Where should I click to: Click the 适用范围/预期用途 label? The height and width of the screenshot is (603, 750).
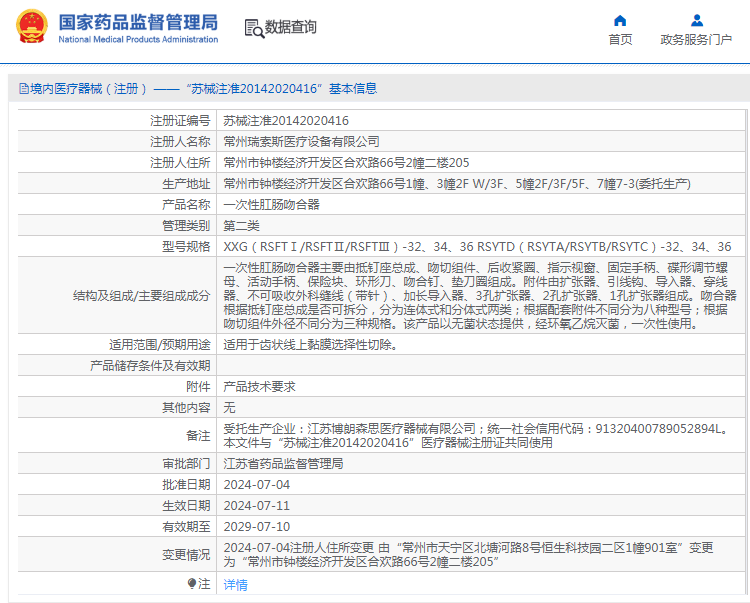[x=160, y=344]
